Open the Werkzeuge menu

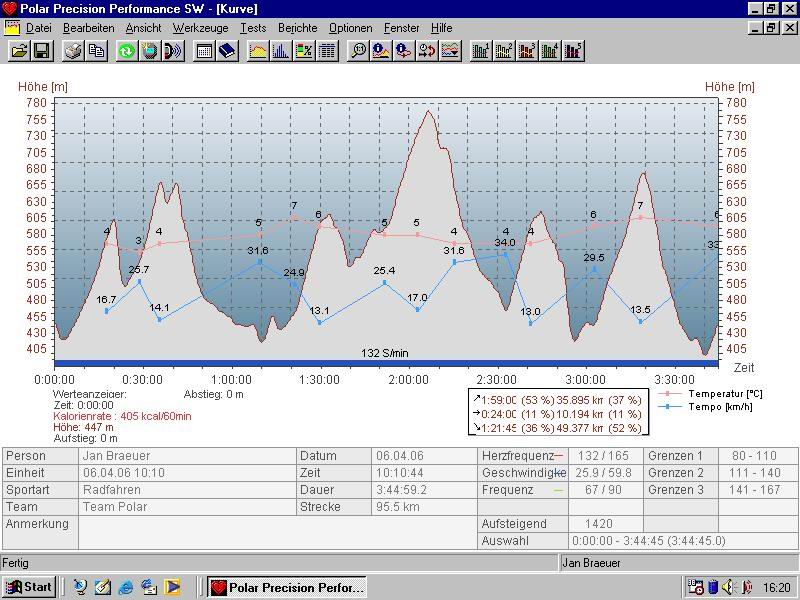pyautogui.click(x=200, y=28)
